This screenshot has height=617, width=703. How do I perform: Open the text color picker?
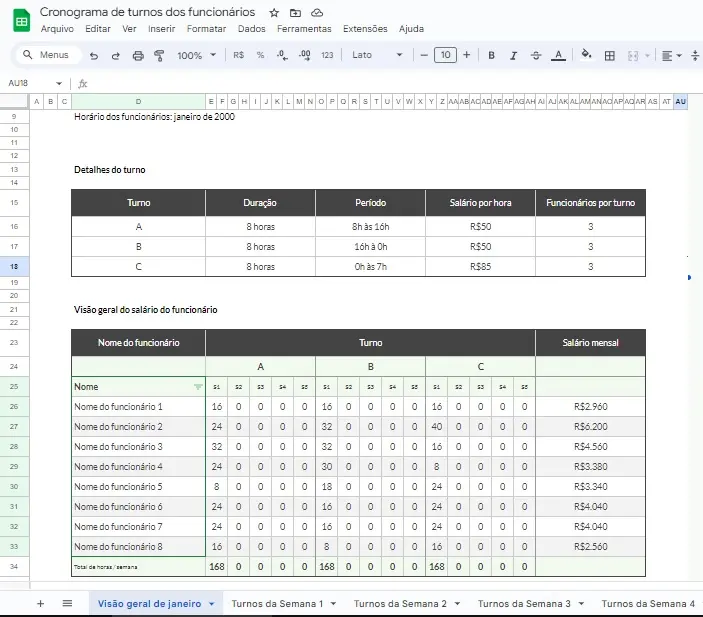[558, 55]
